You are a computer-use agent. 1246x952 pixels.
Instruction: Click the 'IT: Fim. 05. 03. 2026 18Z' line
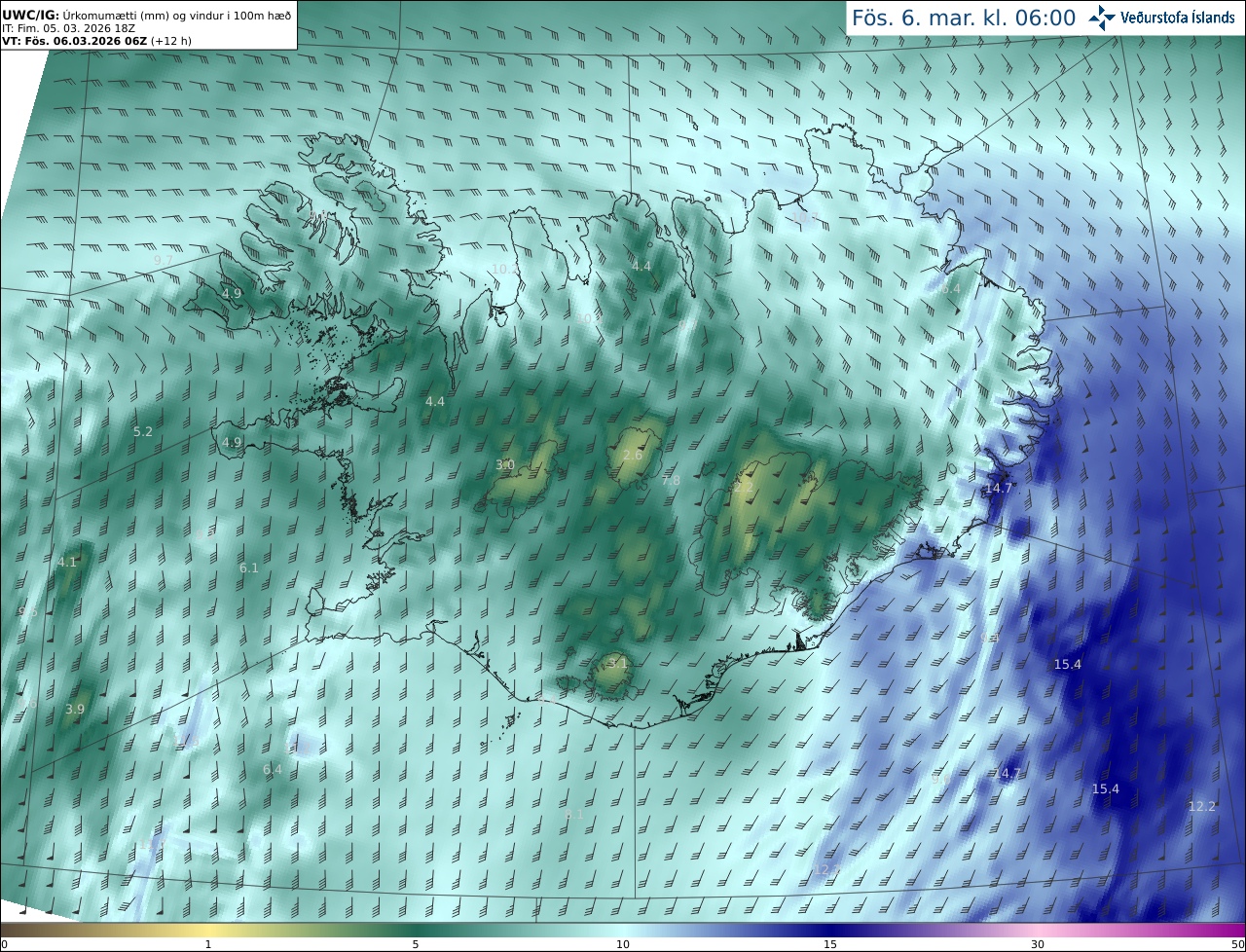point(68,28)
